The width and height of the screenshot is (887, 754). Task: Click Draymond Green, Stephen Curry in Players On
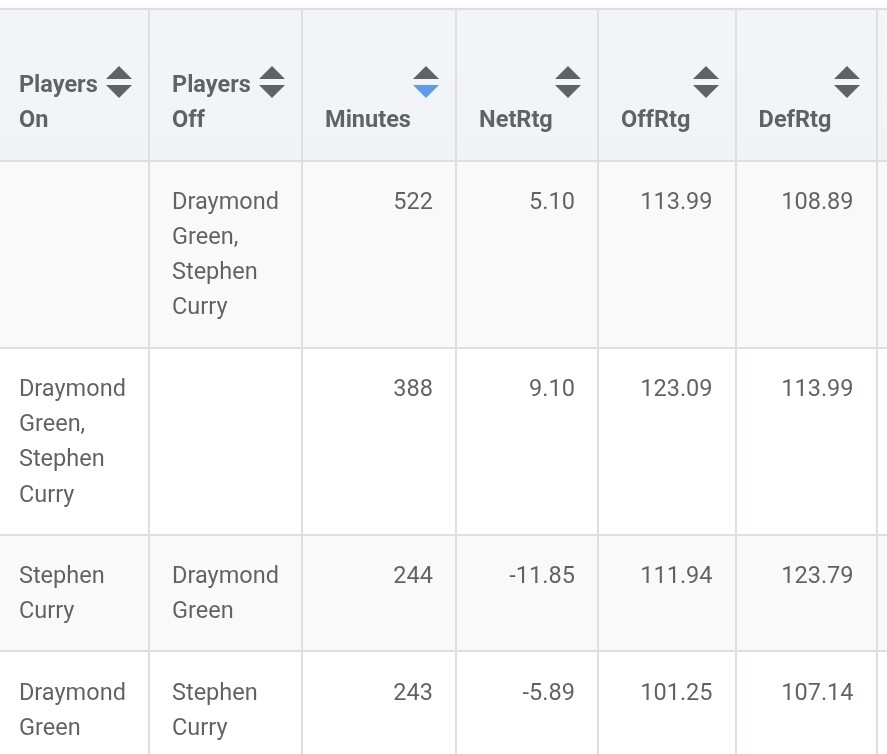point(72,440)
